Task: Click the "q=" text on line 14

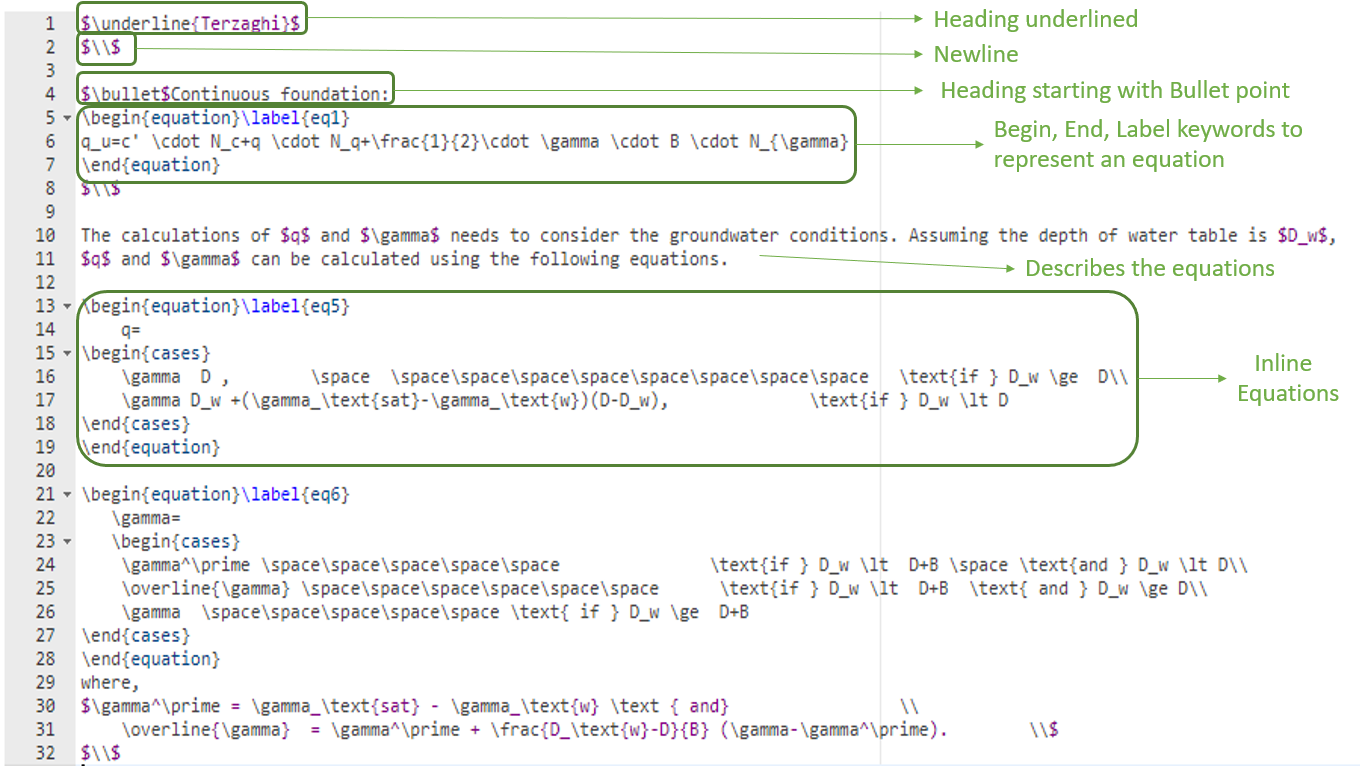Action: pos(131,330)
